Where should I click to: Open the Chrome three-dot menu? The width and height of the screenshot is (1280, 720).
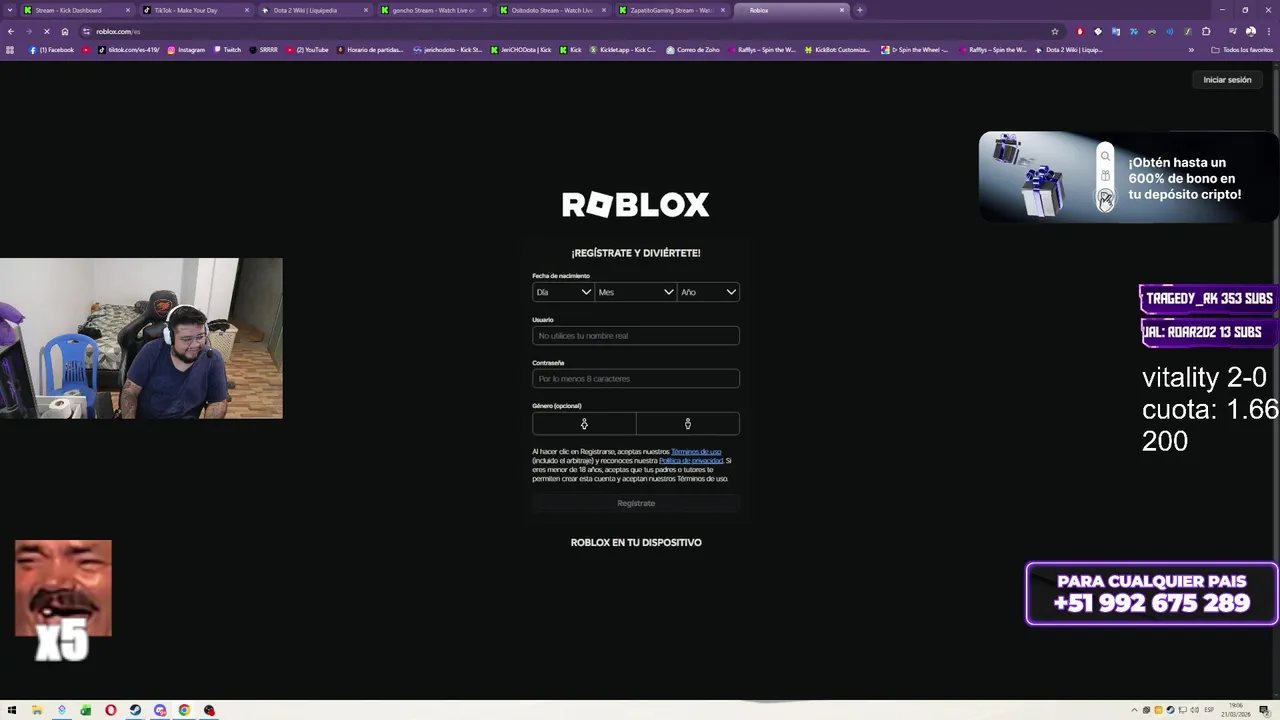tap(1268, 31)
